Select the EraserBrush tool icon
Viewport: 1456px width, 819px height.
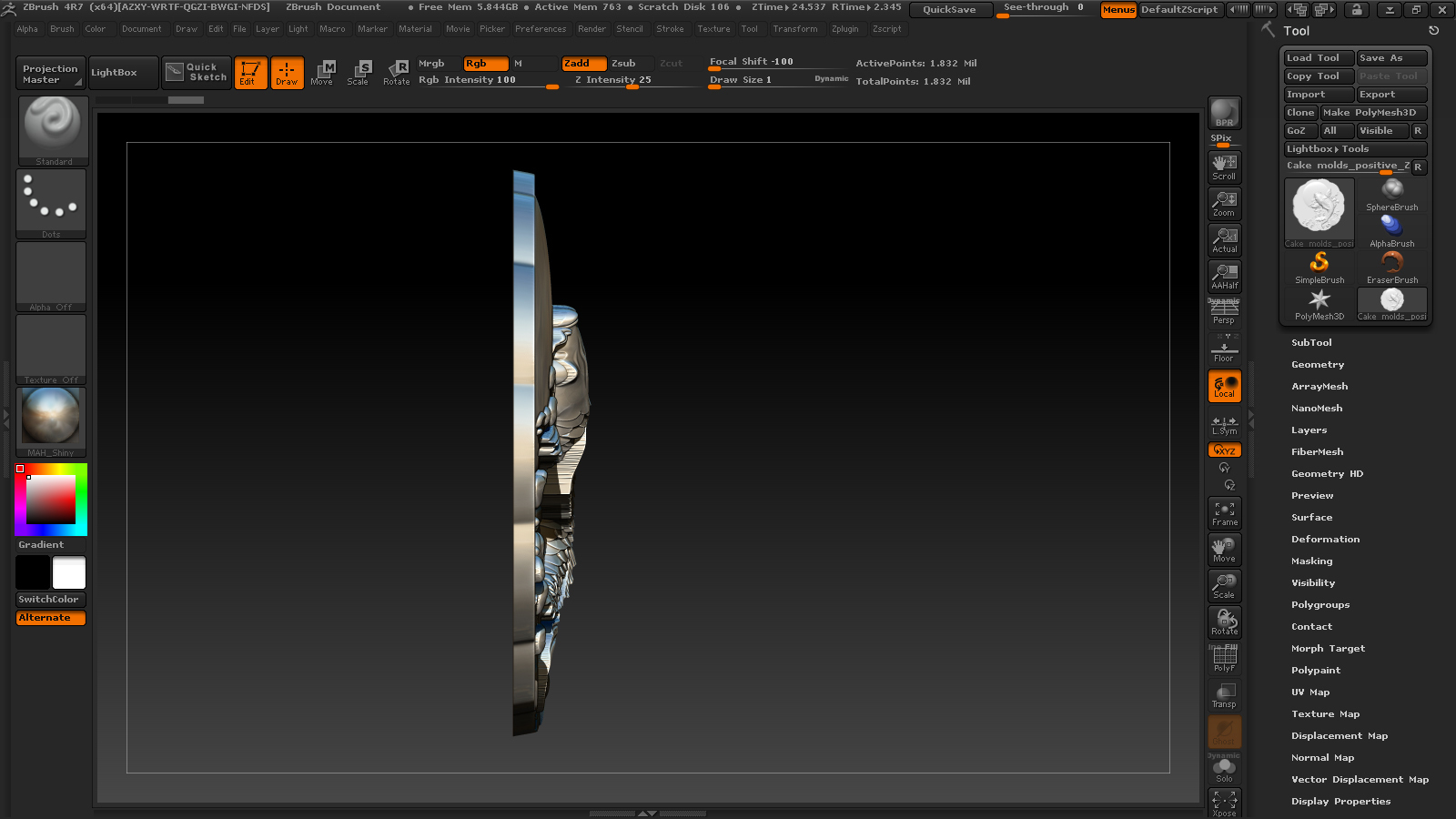click(1392, 268)
